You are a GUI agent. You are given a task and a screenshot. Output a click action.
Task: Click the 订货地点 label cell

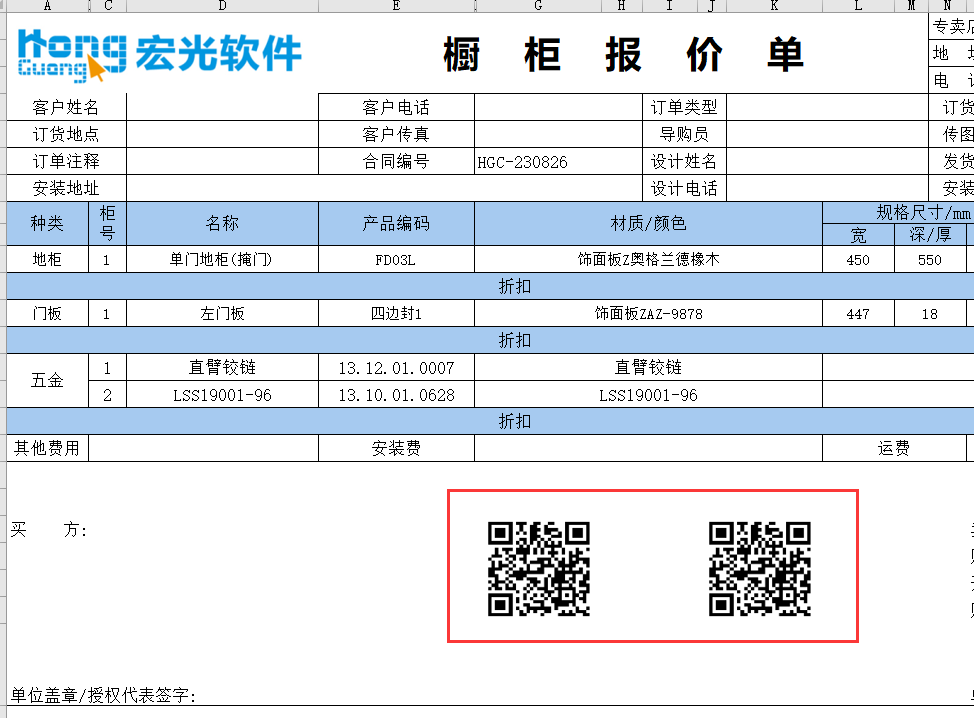[x=66, y=134]
